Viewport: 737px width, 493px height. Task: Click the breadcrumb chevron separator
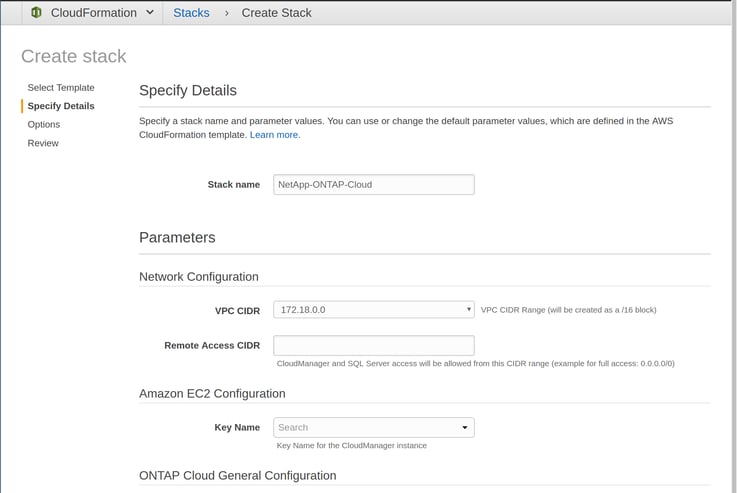tap(227, 13)
